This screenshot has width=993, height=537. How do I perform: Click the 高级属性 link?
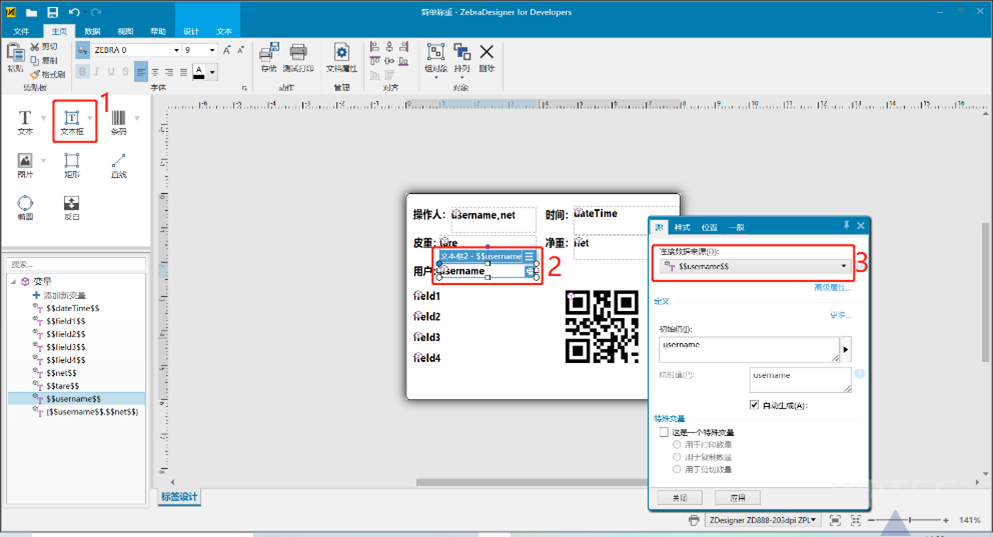[832, 288]
